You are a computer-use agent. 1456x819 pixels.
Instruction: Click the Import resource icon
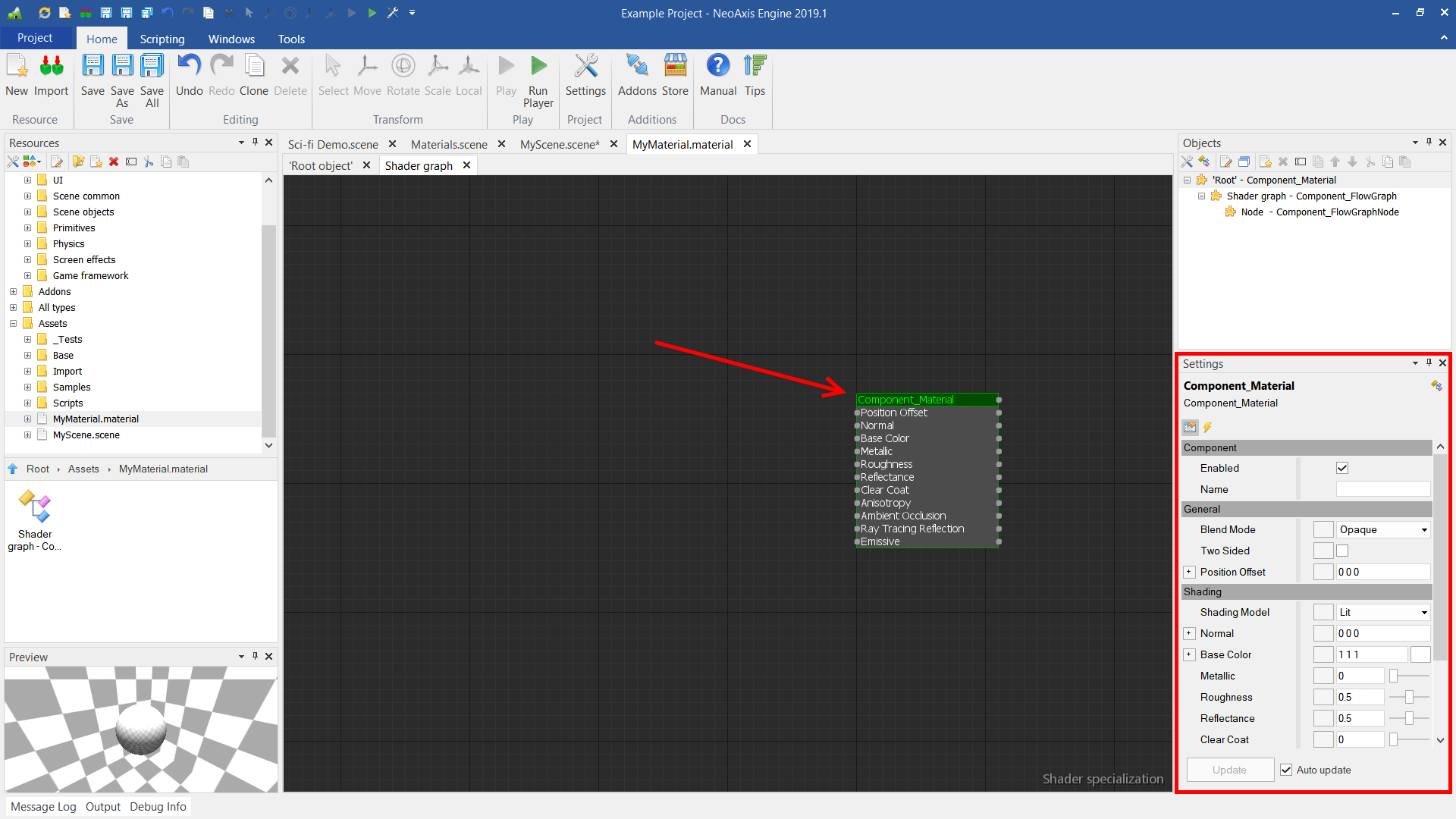[x=51, y=67]
